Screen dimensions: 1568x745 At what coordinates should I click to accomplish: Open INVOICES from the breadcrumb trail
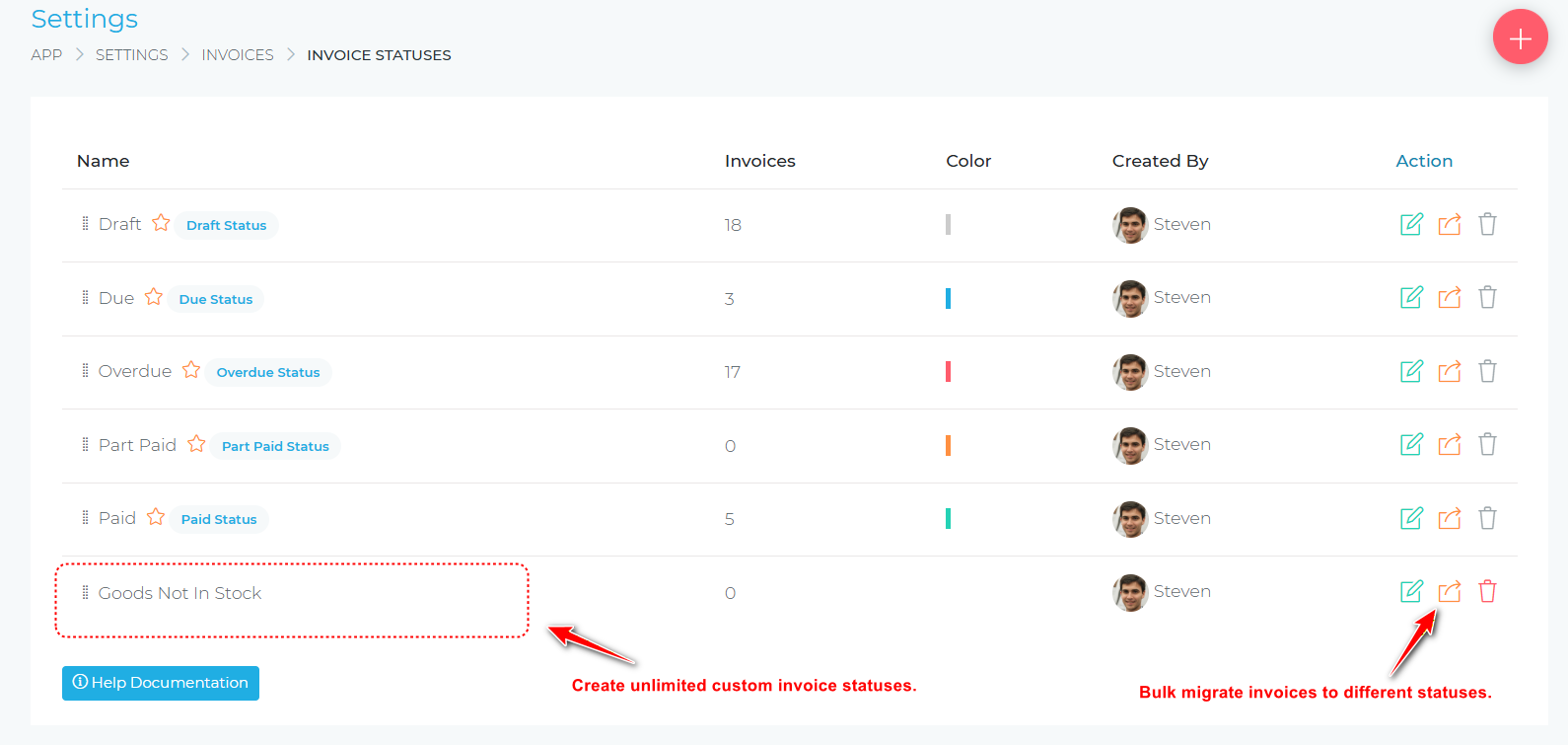click(x=238, y=54)
